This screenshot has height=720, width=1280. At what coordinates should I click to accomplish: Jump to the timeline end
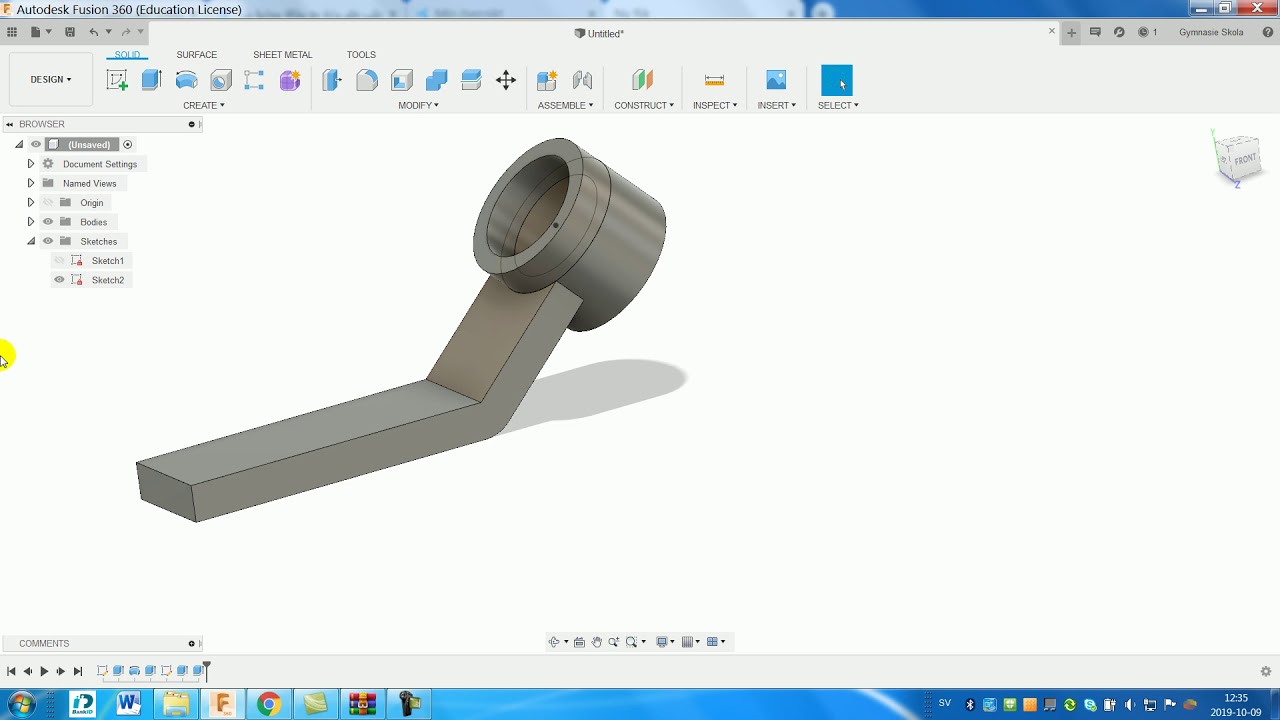click(78, 671)
